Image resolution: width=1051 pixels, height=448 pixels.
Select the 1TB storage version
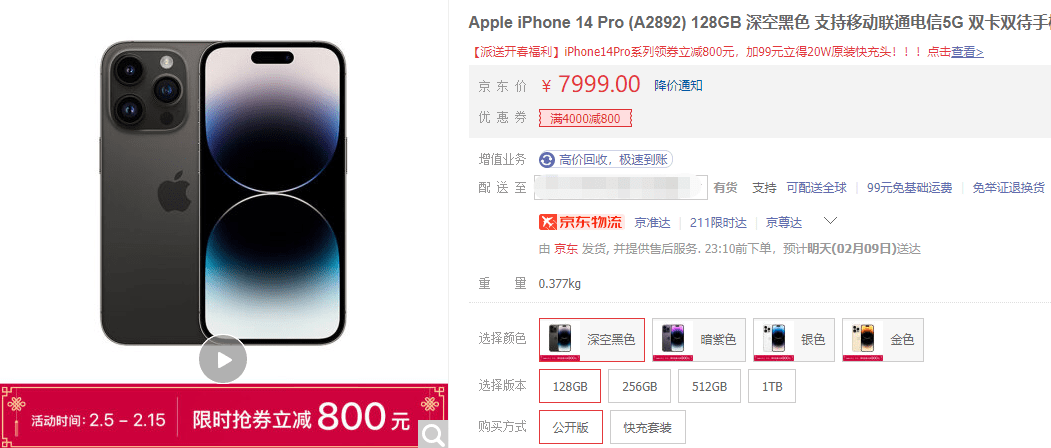tap(771, 386)
